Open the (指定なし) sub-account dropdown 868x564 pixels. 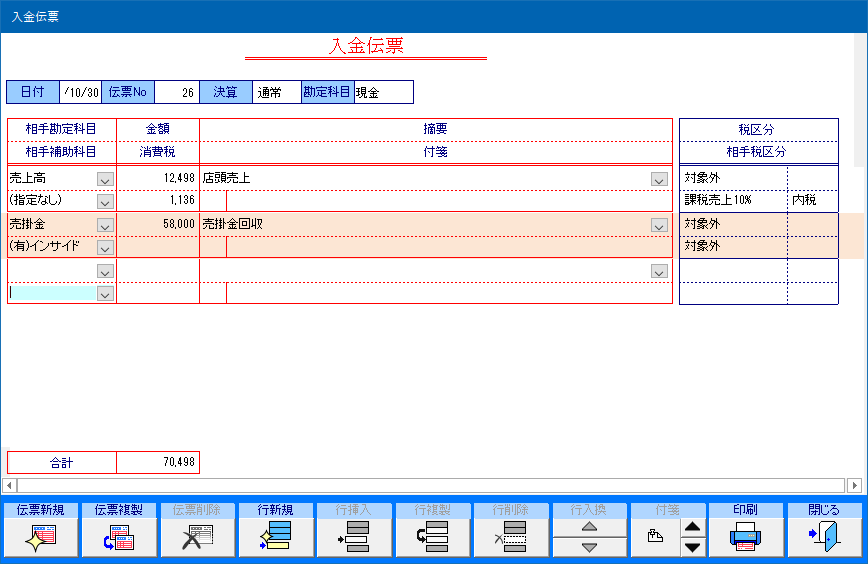coord(105,201)
